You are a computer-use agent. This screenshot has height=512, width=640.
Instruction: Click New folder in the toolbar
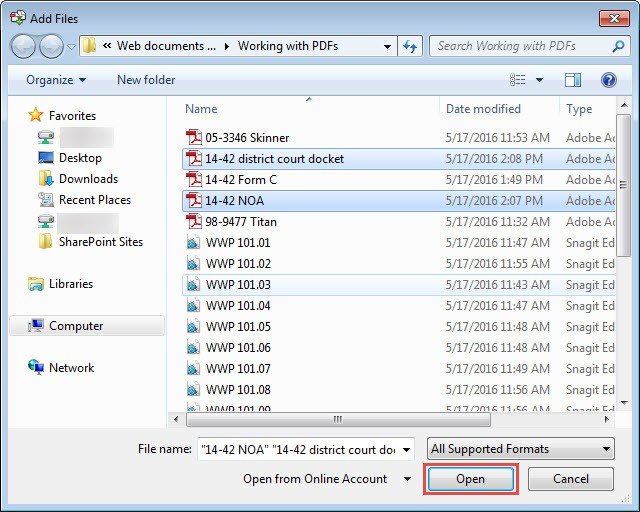click(146, 80)
